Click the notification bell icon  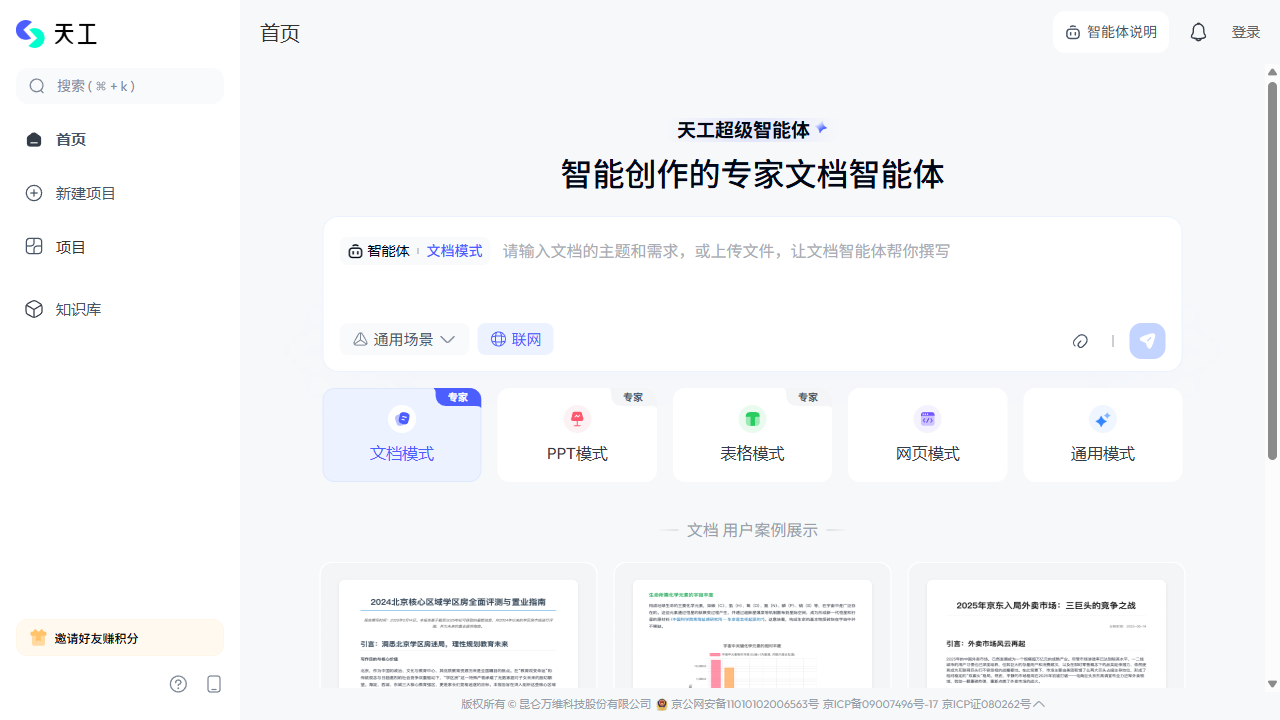1198,32
